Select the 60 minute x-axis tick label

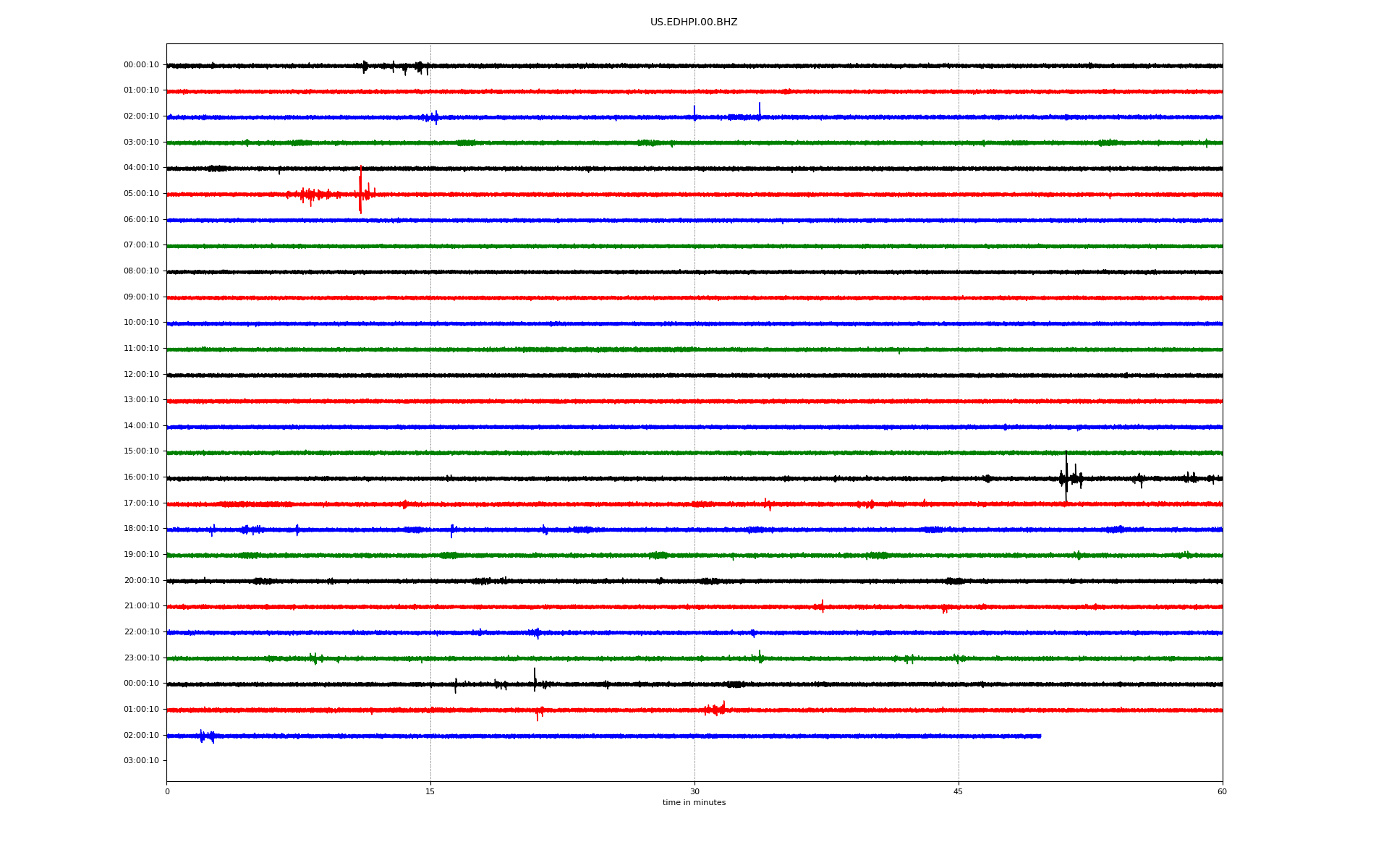[1221, 791]
